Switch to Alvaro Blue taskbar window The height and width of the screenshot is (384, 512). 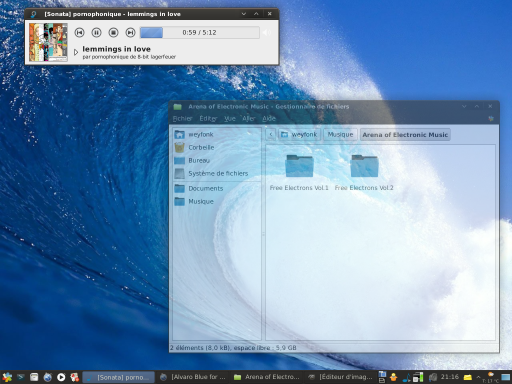click(x=193, y=377)
